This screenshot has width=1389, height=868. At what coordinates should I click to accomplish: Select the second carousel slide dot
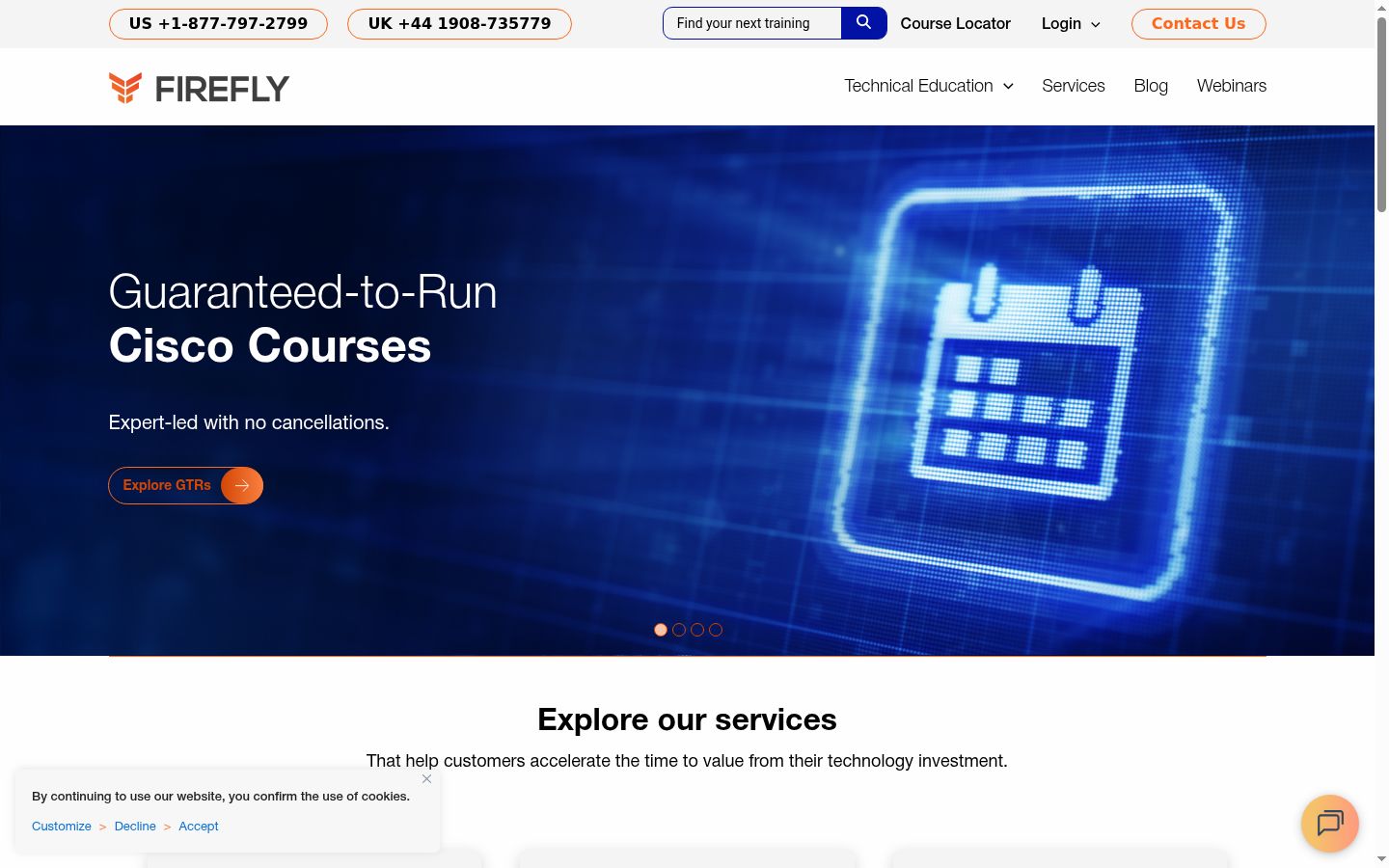coord(679,630)
